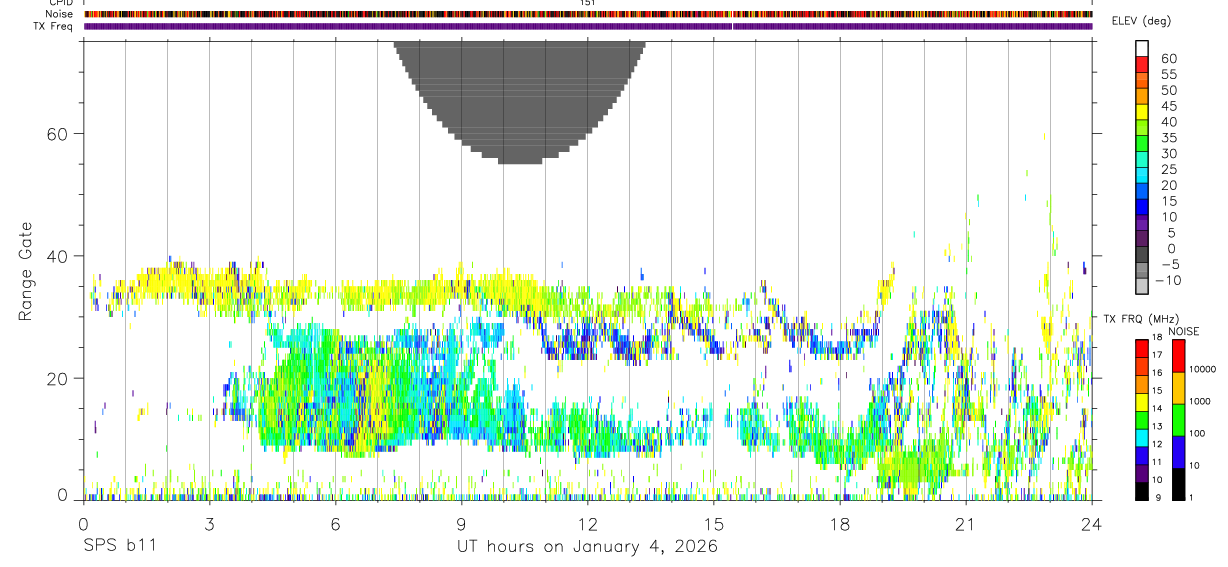Click the 'ELEV (deg)' color bar title
Viewport: 1228px width, 567px height.
click(1141, 21)
